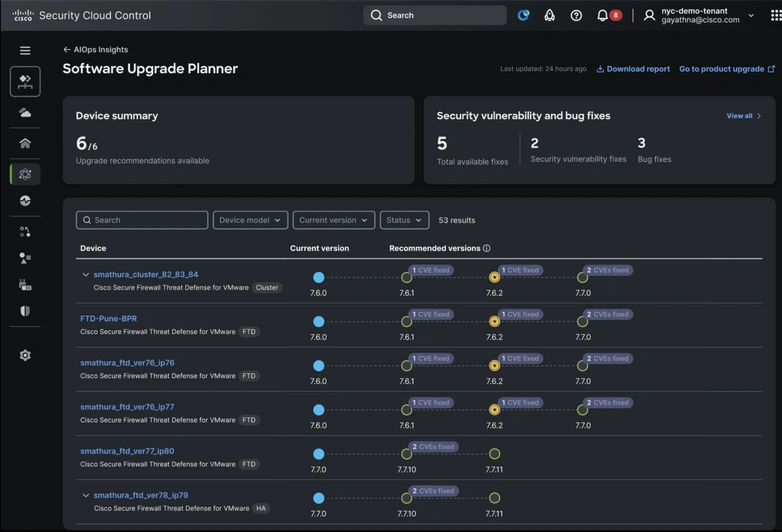Open notifications bell with 8 badge
782x532 pixels.
[x=608, y=15]
